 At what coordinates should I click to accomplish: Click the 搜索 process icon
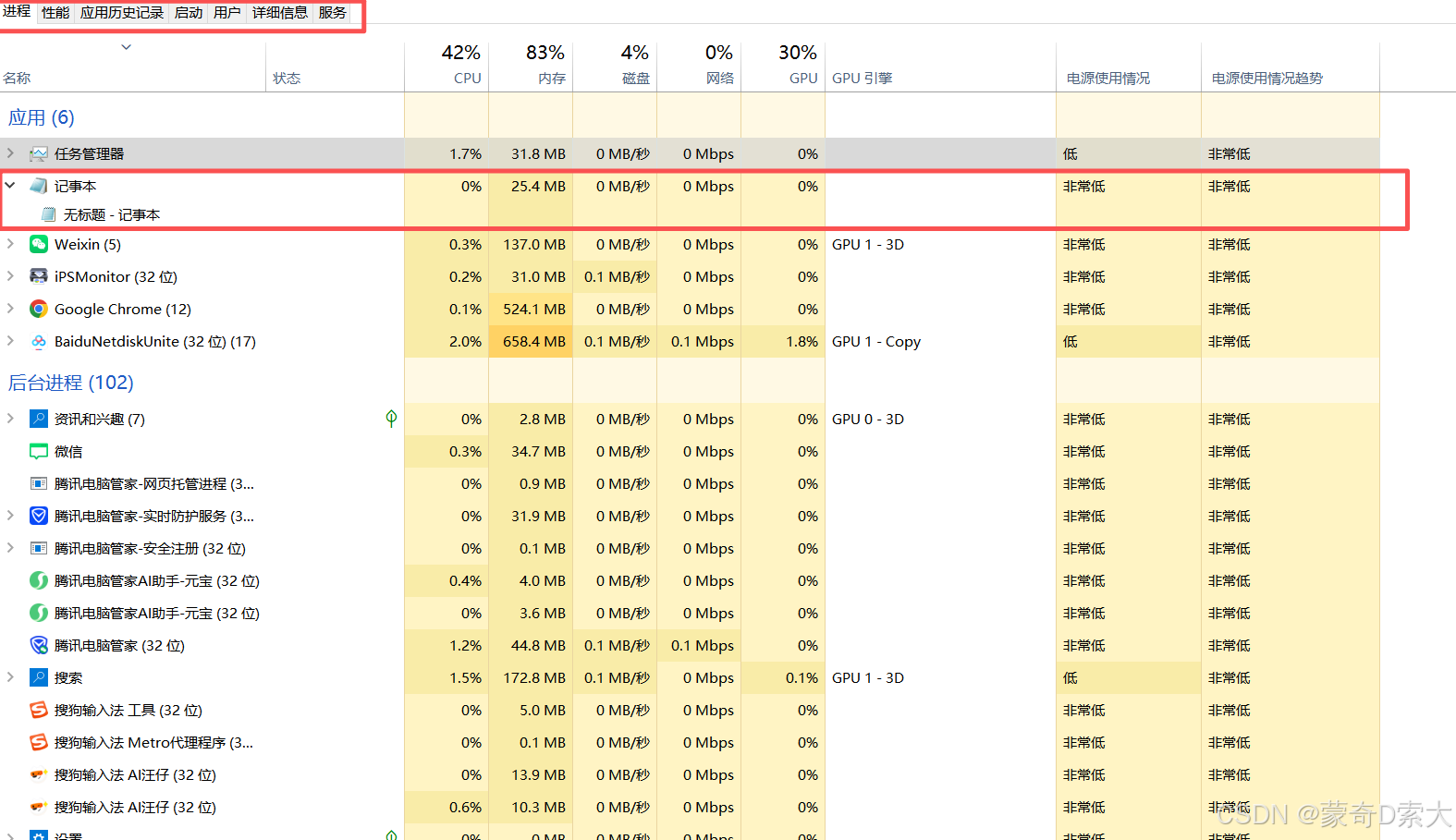pos(39,678)
